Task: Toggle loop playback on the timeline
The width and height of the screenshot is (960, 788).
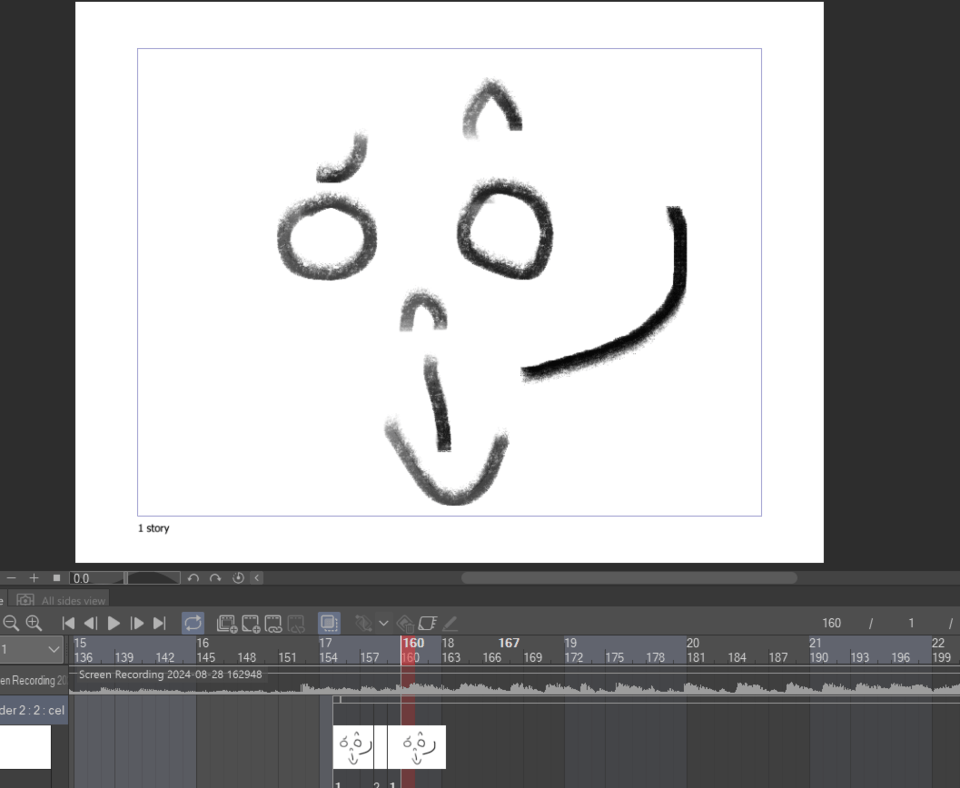Action: tap(193, 622)
